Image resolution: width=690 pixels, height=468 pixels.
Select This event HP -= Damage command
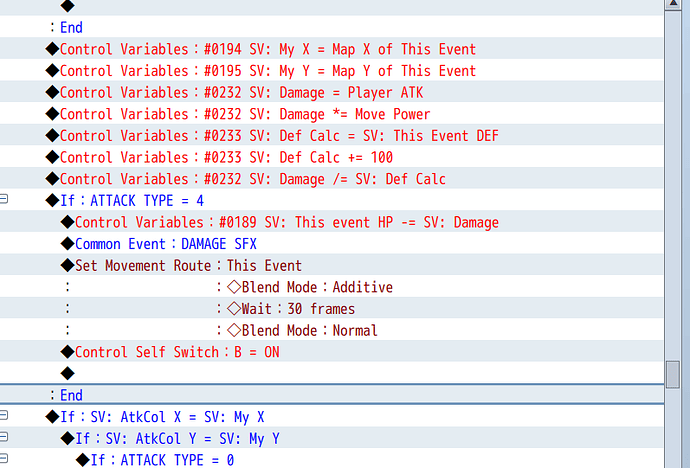(x=331, y=222)
